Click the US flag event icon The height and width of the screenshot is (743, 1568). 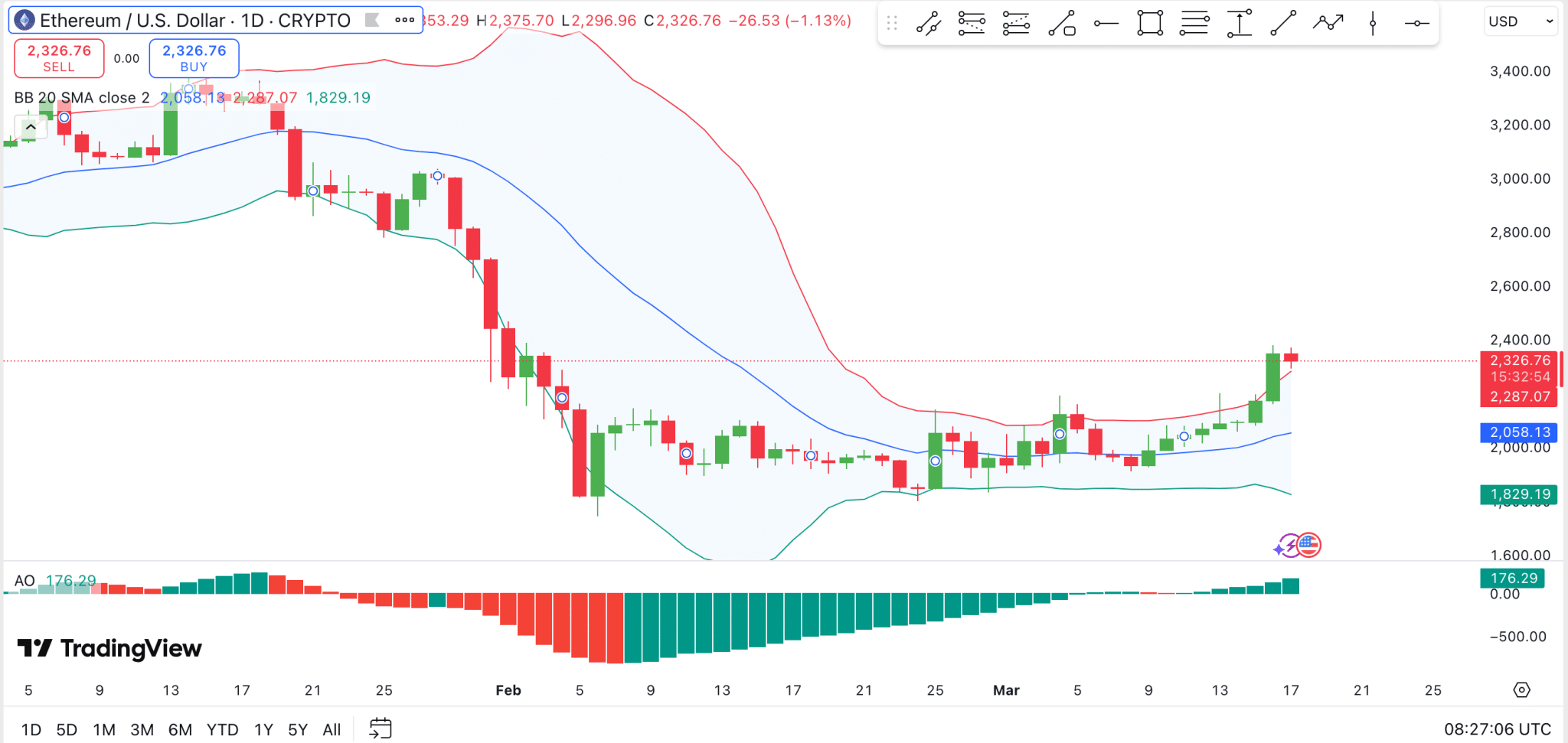[x=1309, y=546]
